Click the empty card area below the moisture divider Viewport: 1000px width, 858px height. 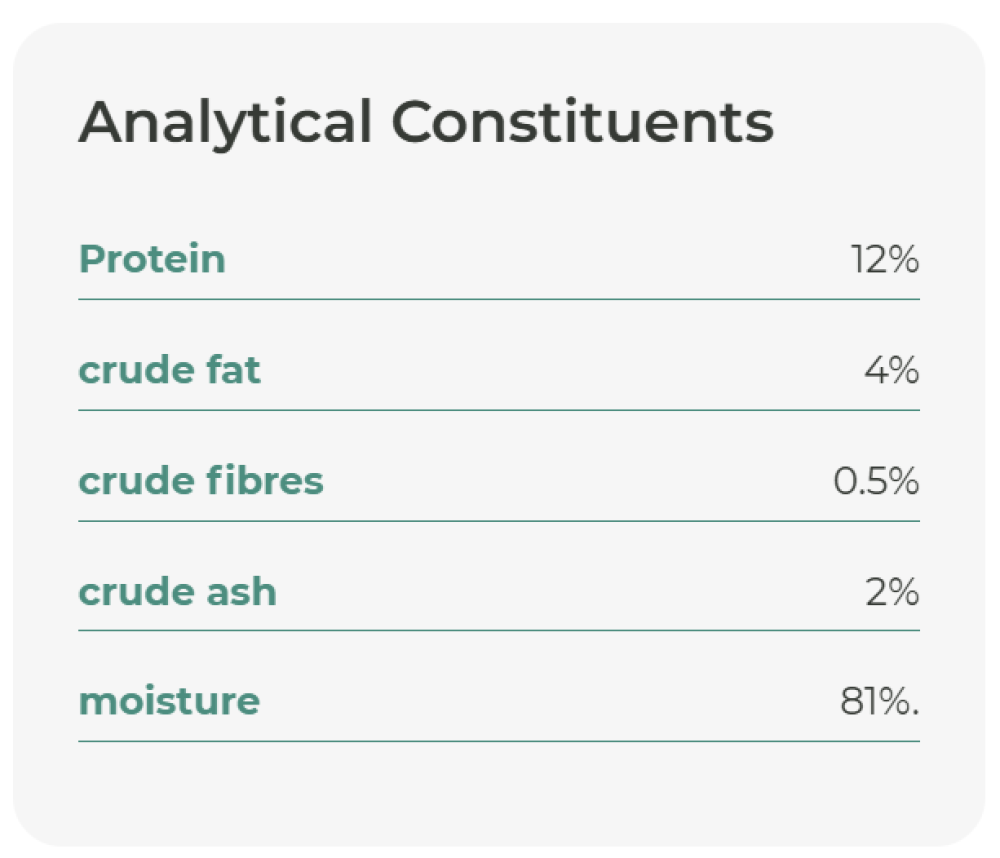(498, 792)
